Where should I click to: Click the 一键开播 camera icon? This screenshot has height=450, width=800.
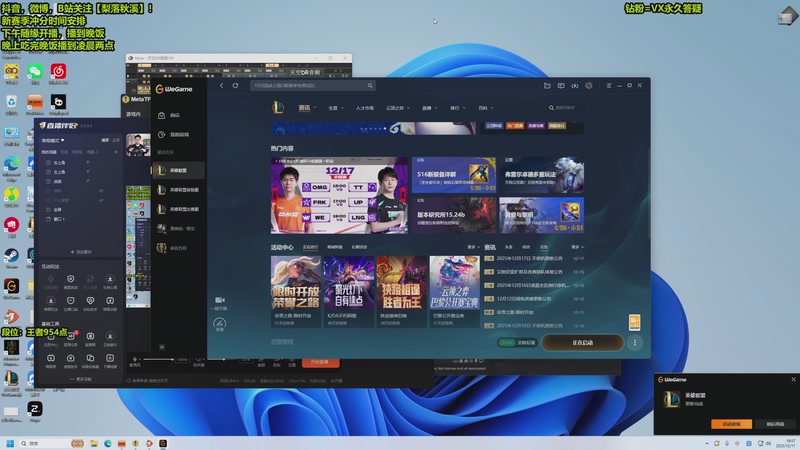click(220, 300)
